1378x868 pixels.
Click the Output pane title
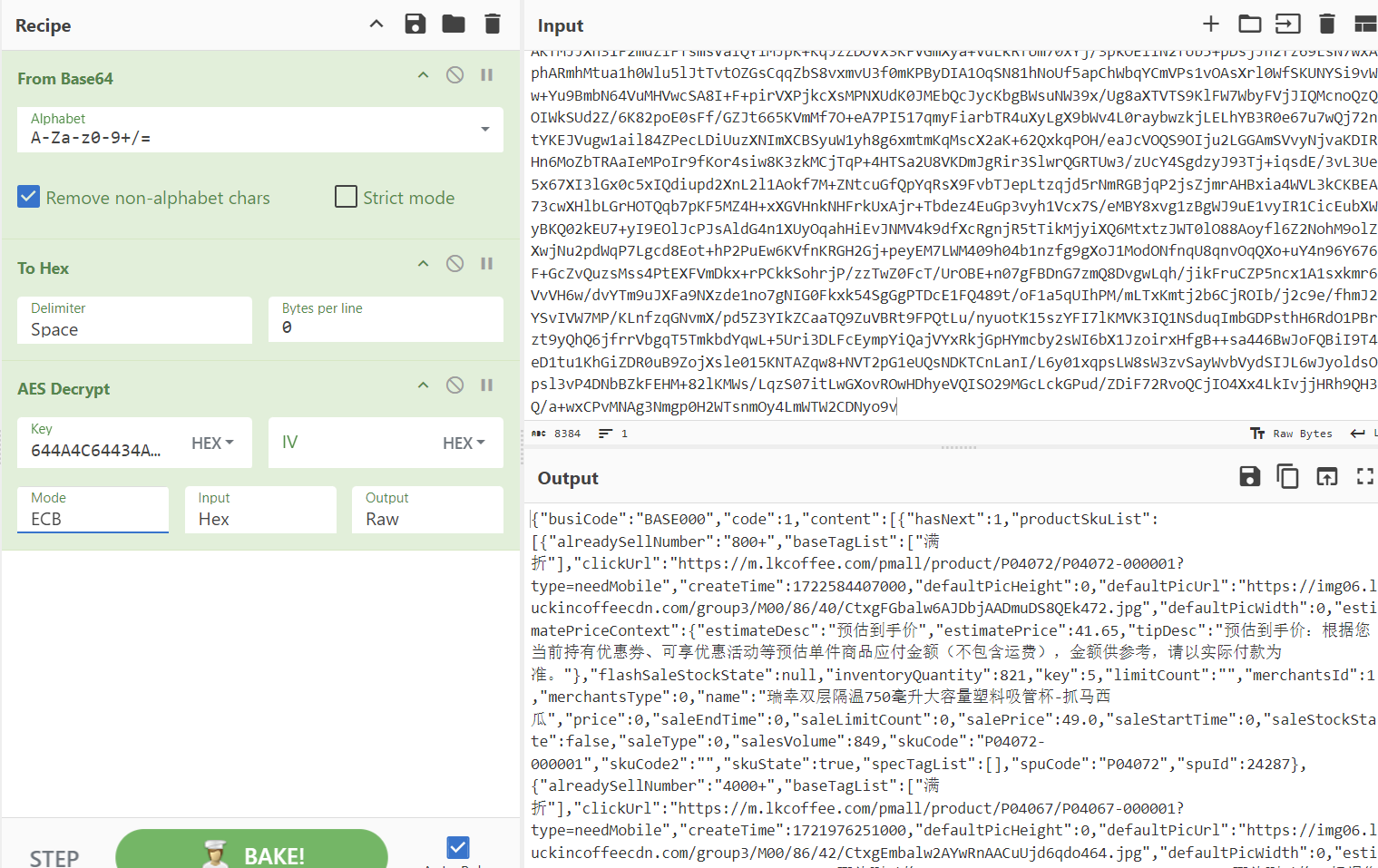pyautogui.click(x=568, y=478)
